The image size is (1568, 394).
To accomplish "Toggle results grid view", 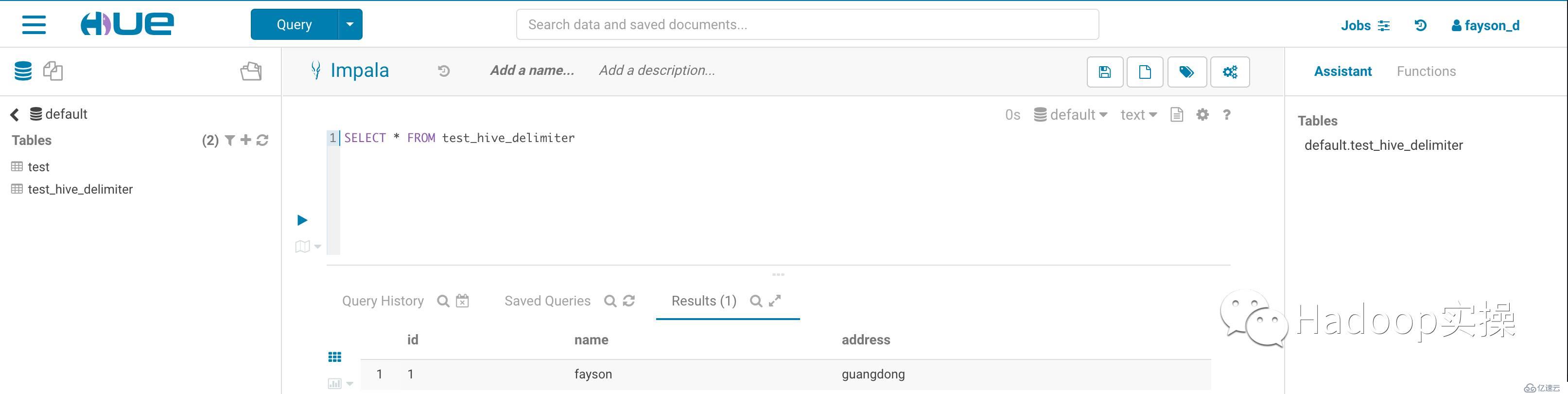I will [335, 357].
